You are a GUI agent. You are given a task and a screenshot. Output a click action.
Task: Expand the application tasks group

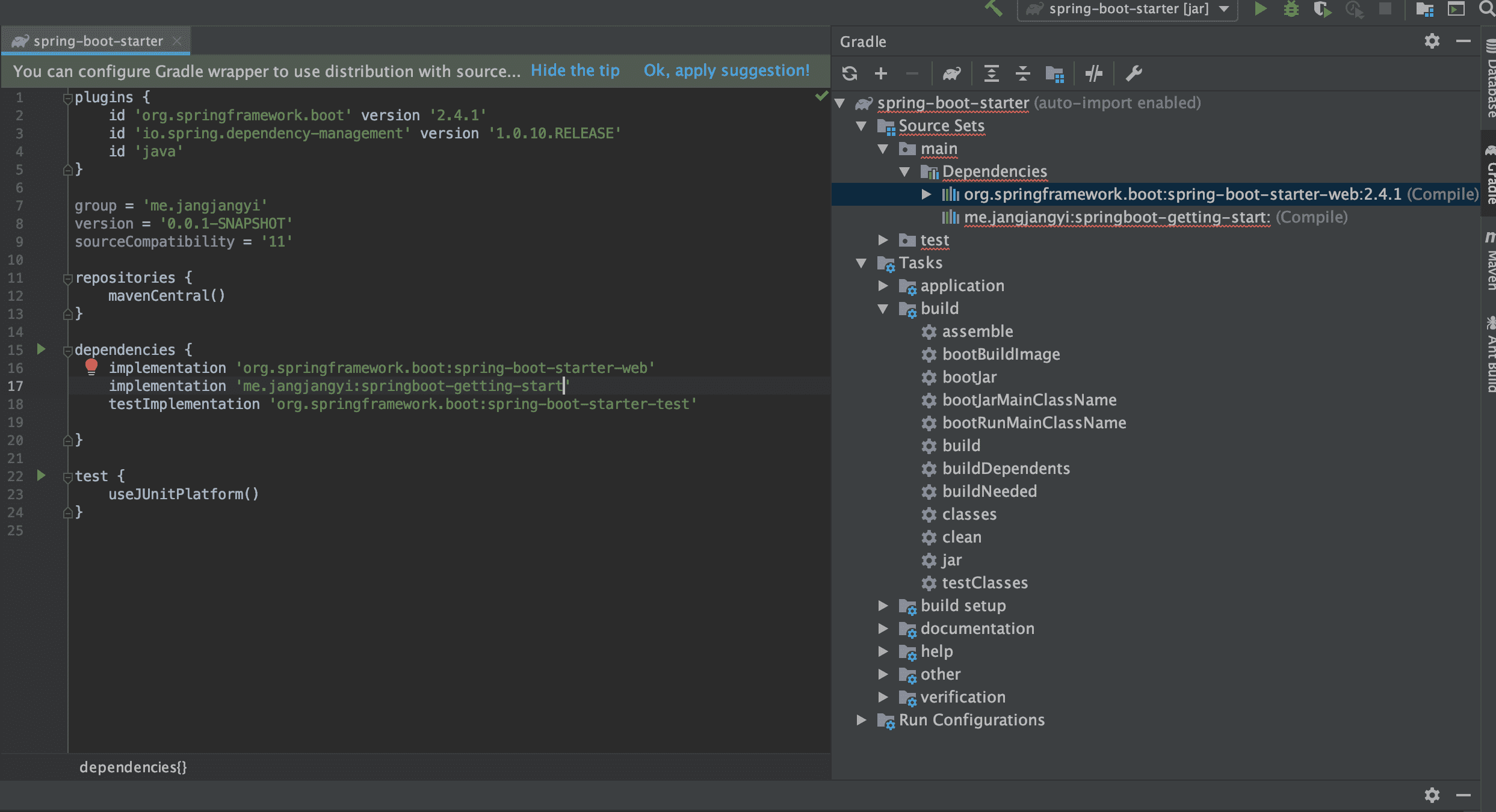click(883, 286)
